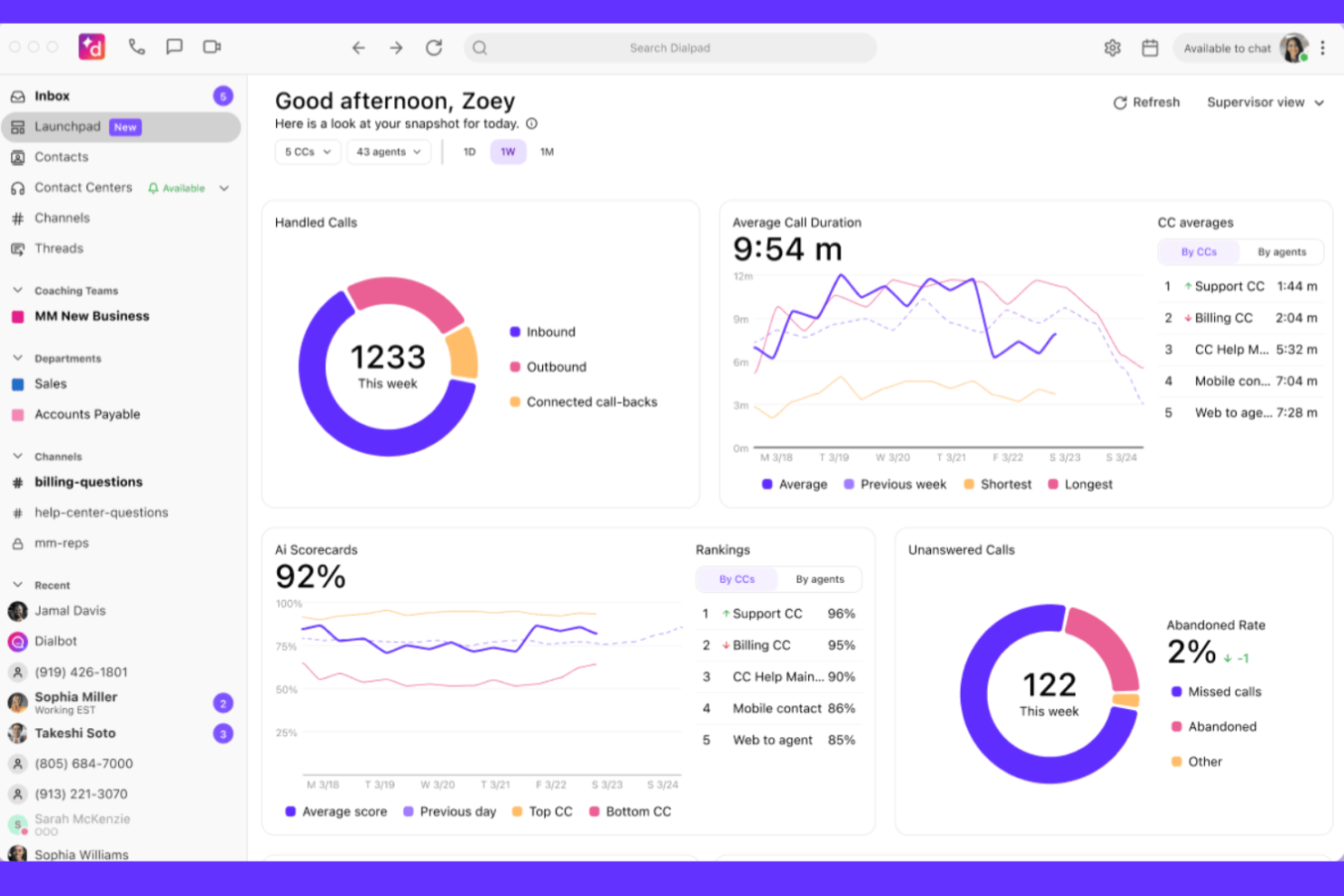
Task: Open the billing-questions channel
Action: coord(88,482)
